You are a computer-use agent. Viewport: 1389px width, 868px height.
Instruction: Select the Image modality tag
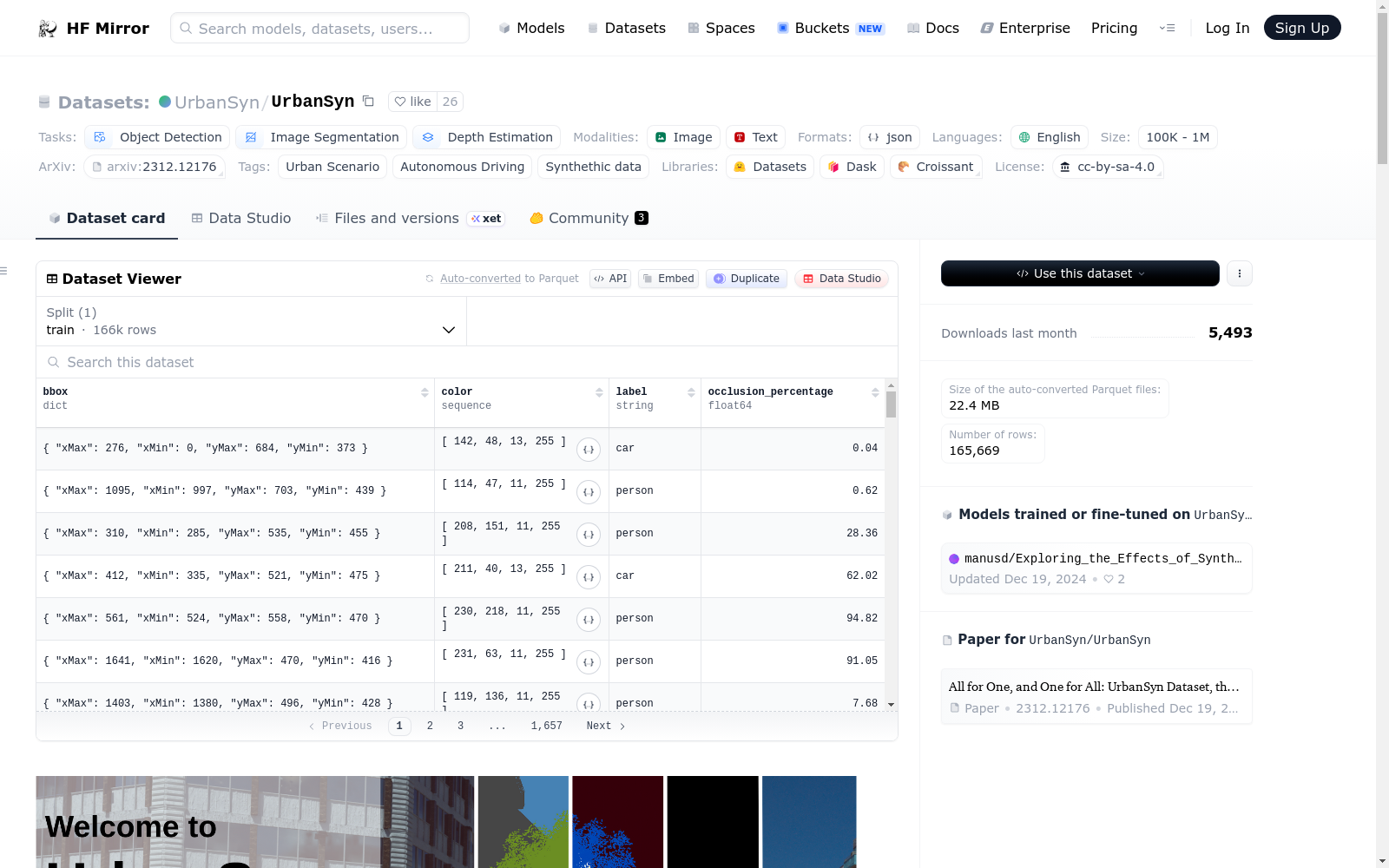point(683,137)
